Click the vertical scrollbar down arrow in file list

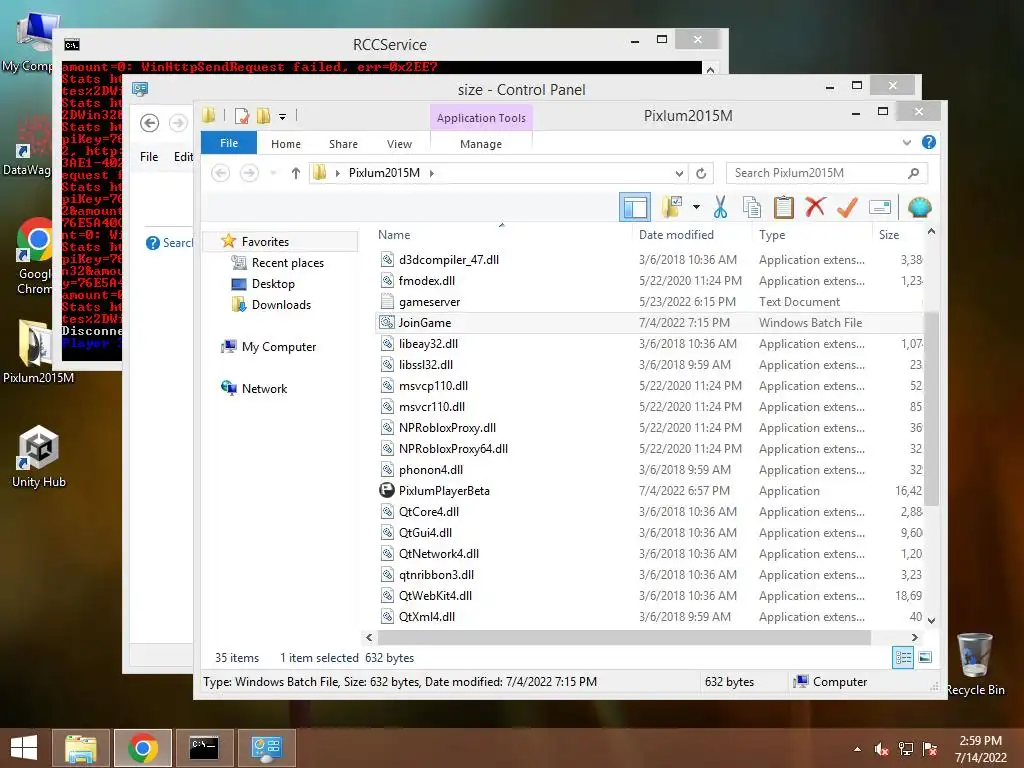(931, 621)
